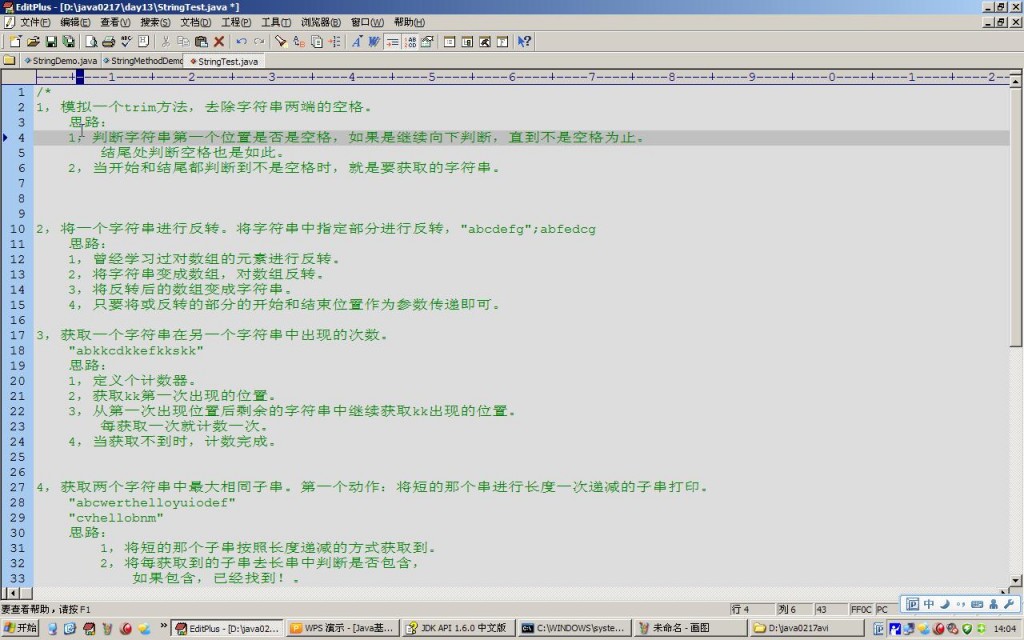The image size is (1024, 640).
Task: Click line number 10 in the gutter
Action: (18, 229)
